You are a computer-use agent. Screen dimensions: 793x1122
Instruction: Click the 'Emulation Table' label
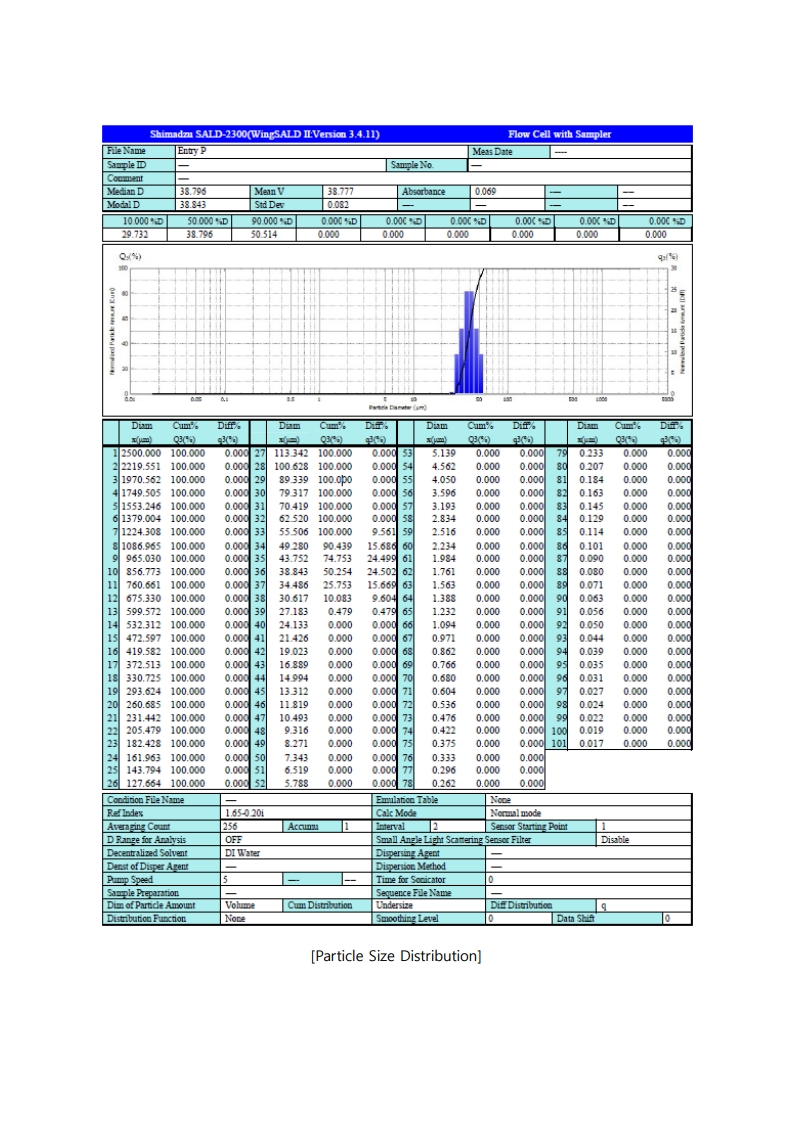(407, 800)
